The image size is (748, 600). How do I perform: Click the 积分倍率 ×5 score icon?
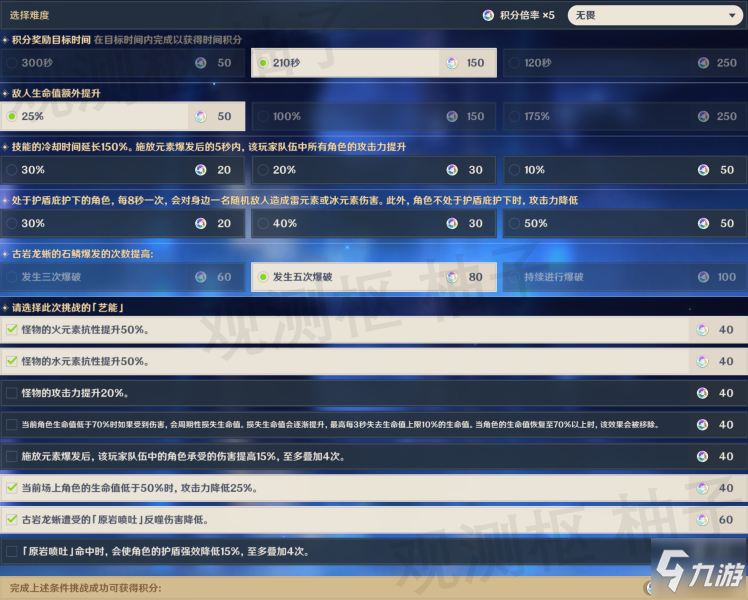488,15
